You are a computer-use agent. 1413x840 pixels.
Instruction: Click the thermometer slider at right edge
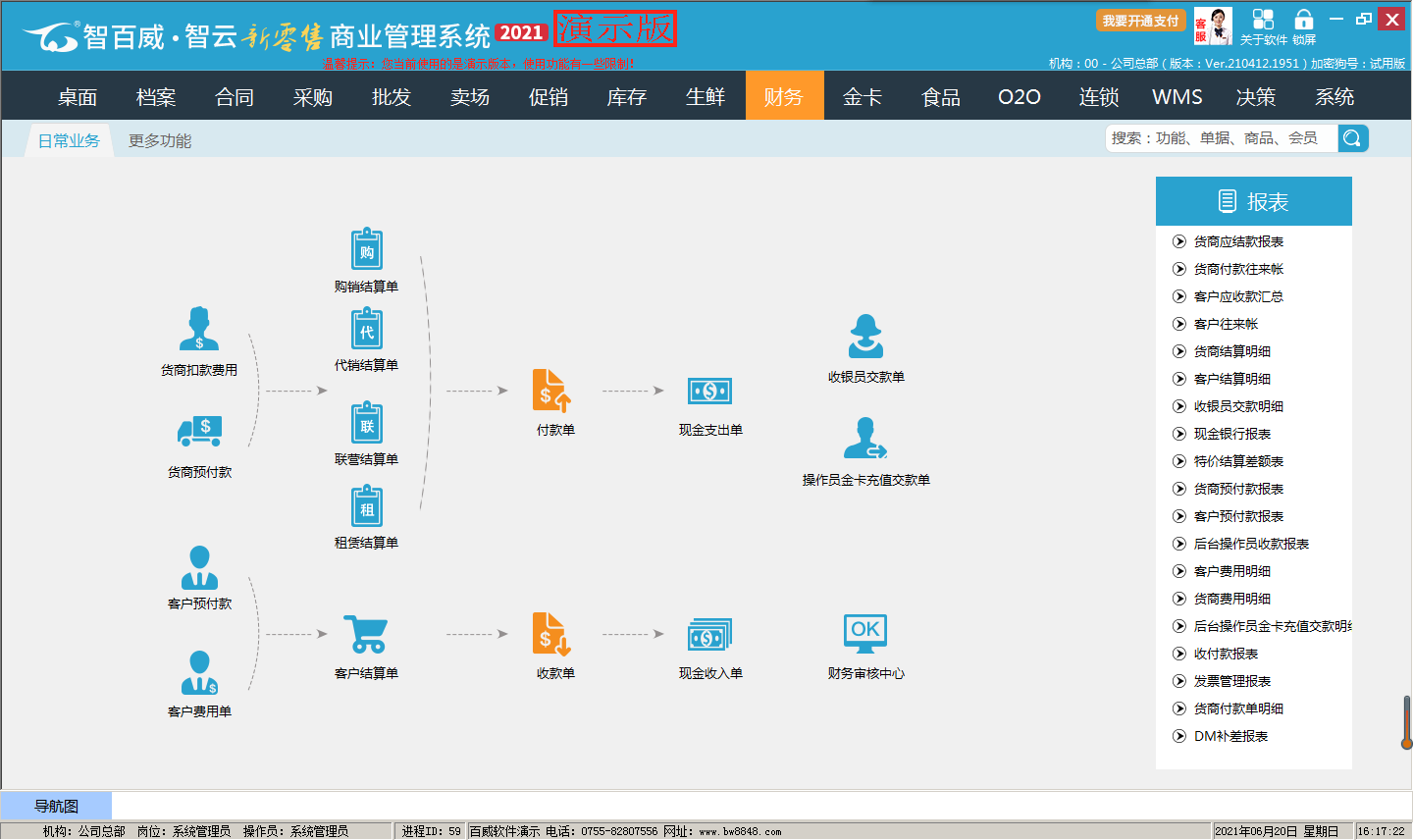point(1406,722)
